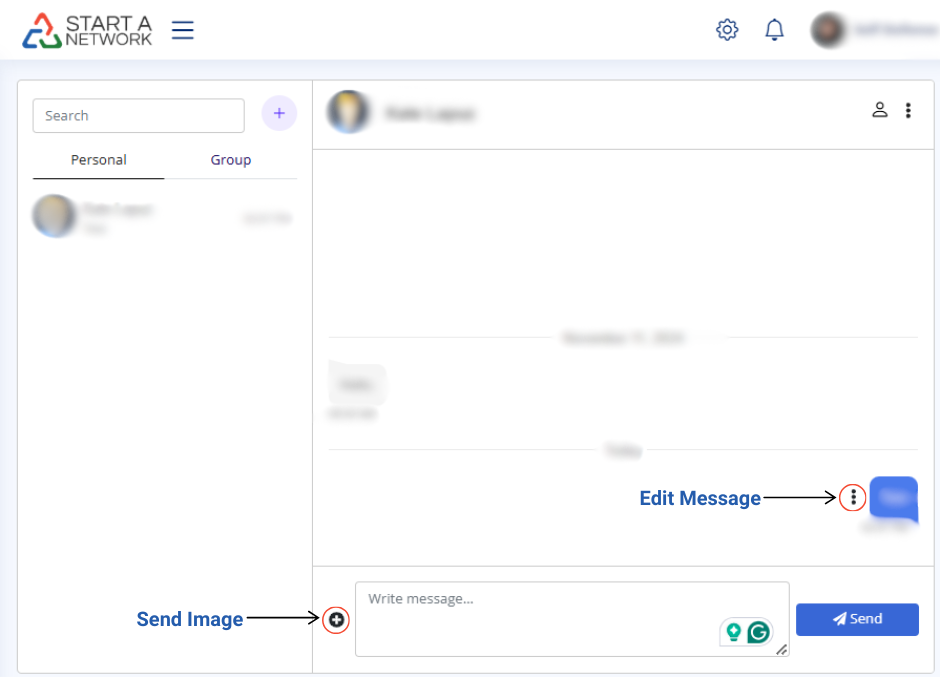Focus the Search conversations field
940x680 pixels.
138,116
